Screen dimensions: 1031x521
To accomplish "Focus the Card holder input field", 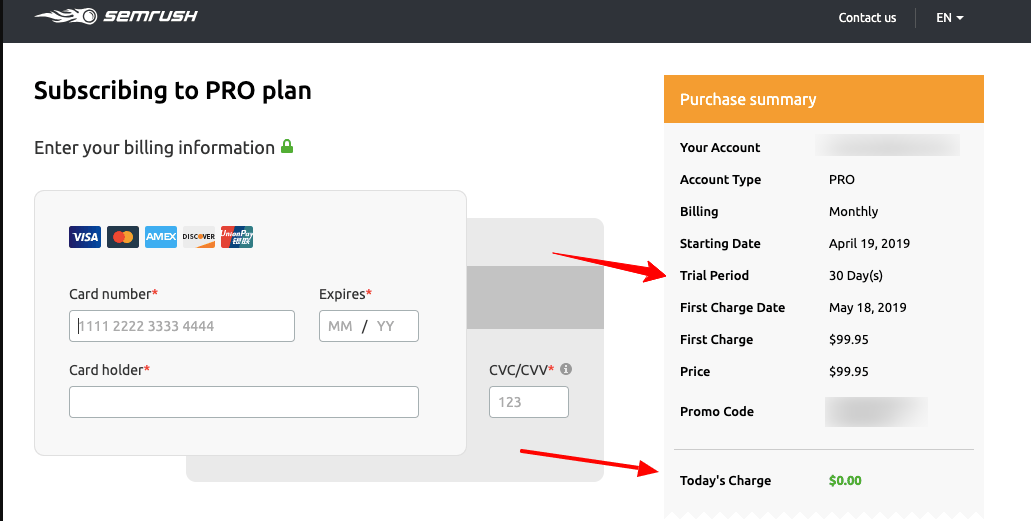I will [243, 401].
